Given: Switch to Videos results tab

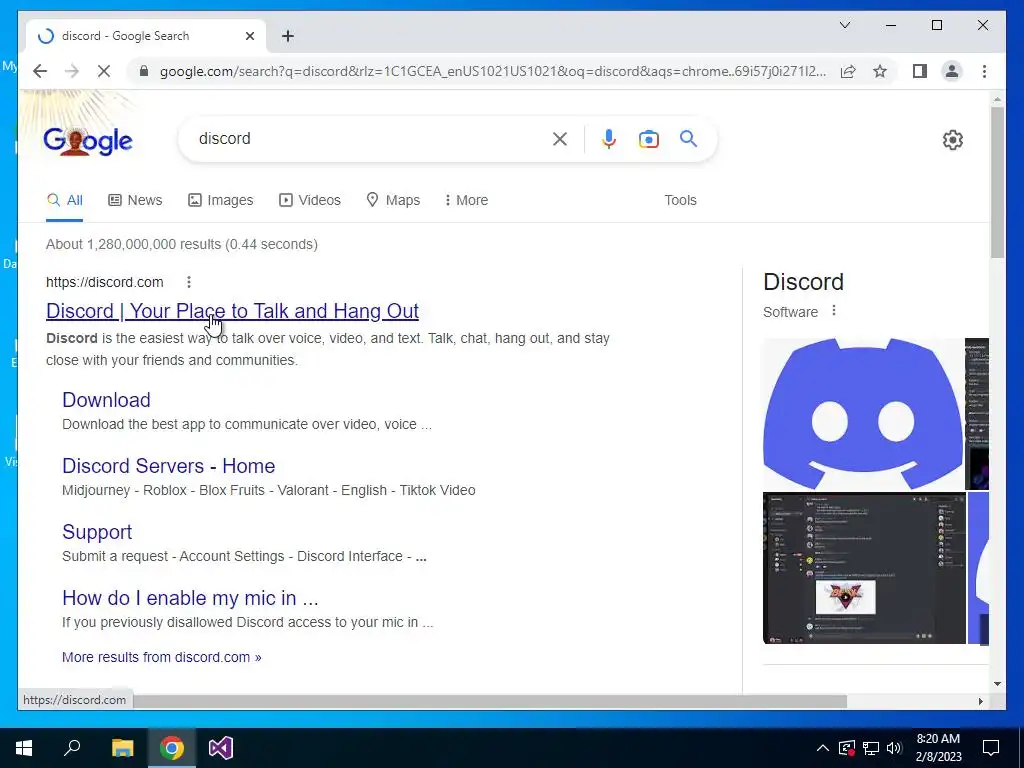Looking at the screenshot, I should pyautogui.click(x=310, y=200).
